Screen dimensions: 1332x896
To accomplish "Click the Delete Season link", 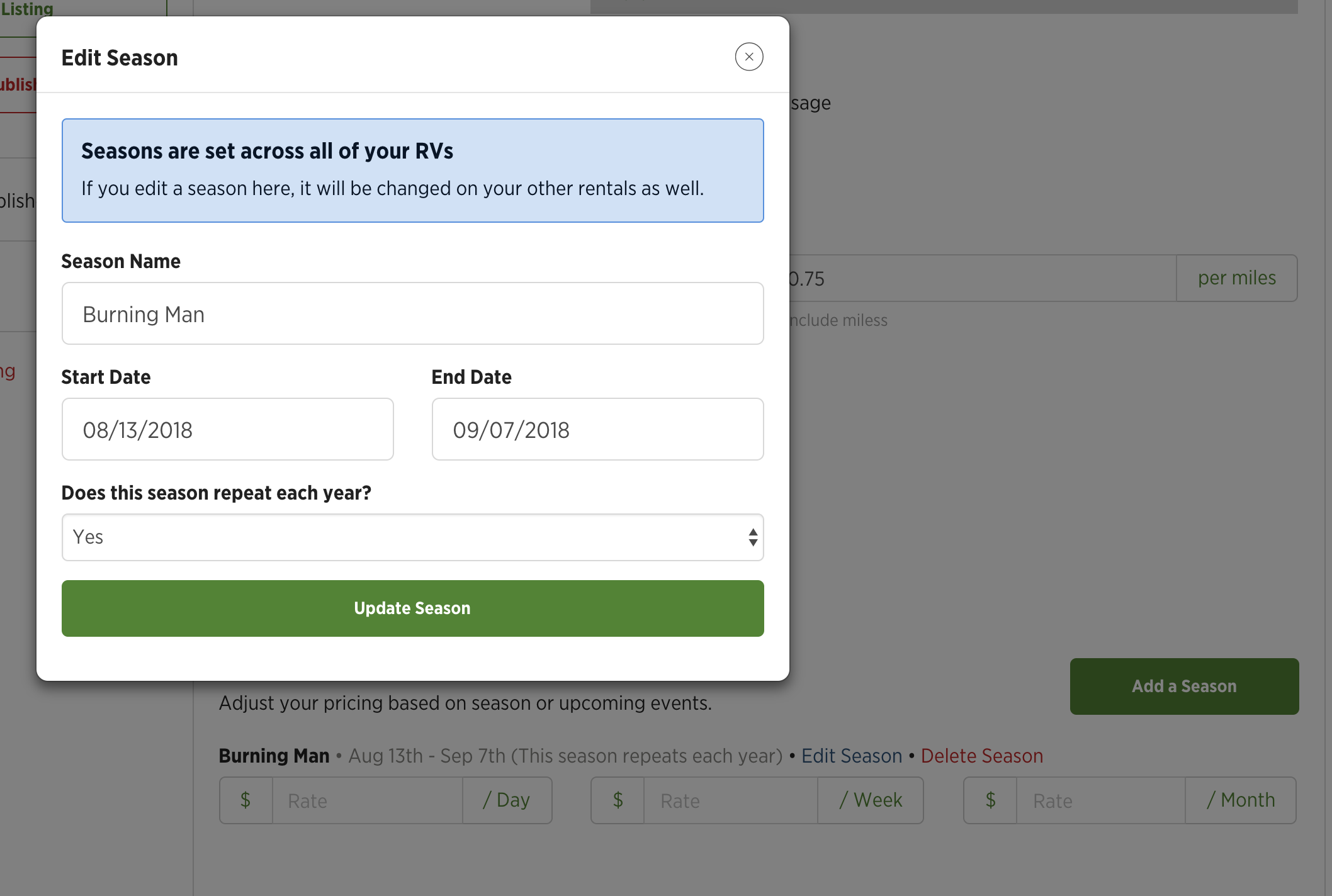I will click(982, 756).
